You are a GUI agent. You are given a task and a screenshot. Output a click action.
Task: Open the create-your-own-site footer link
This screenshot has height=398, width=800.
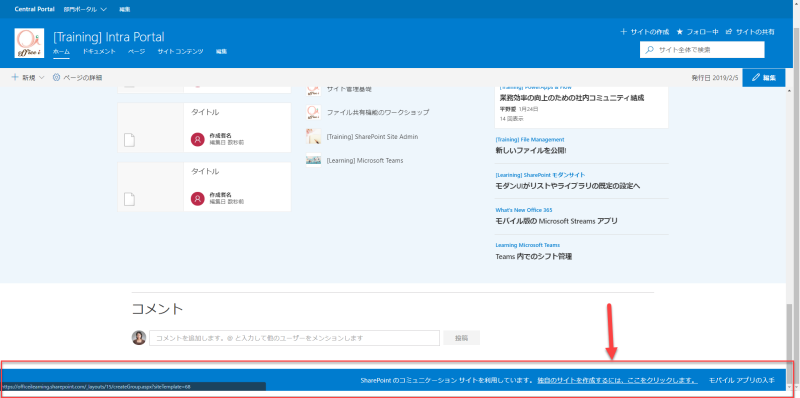(617, 381)
